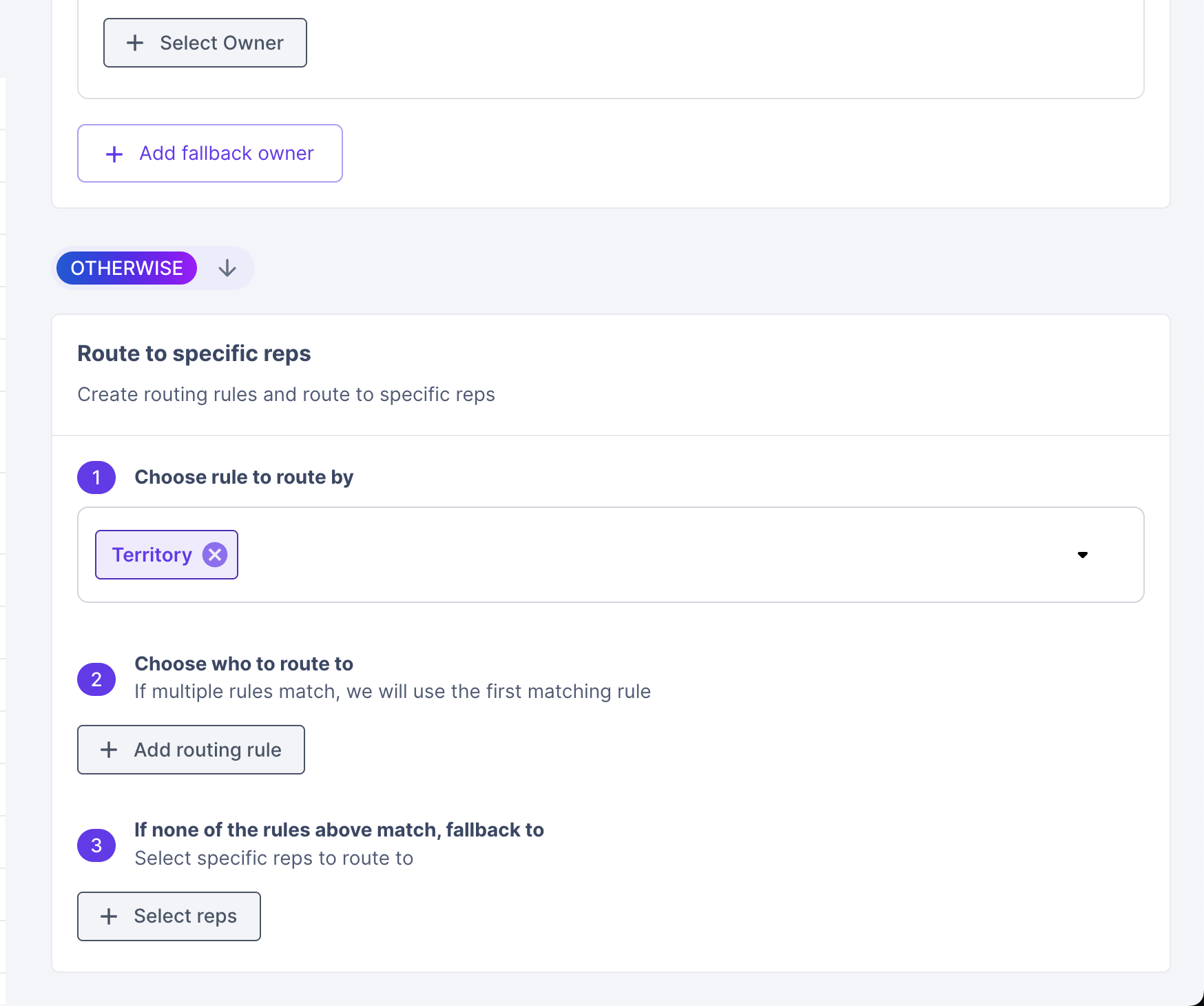Click the step 2 number badge
This screenshot has width=1204, height=1006.
click(96, 679)
